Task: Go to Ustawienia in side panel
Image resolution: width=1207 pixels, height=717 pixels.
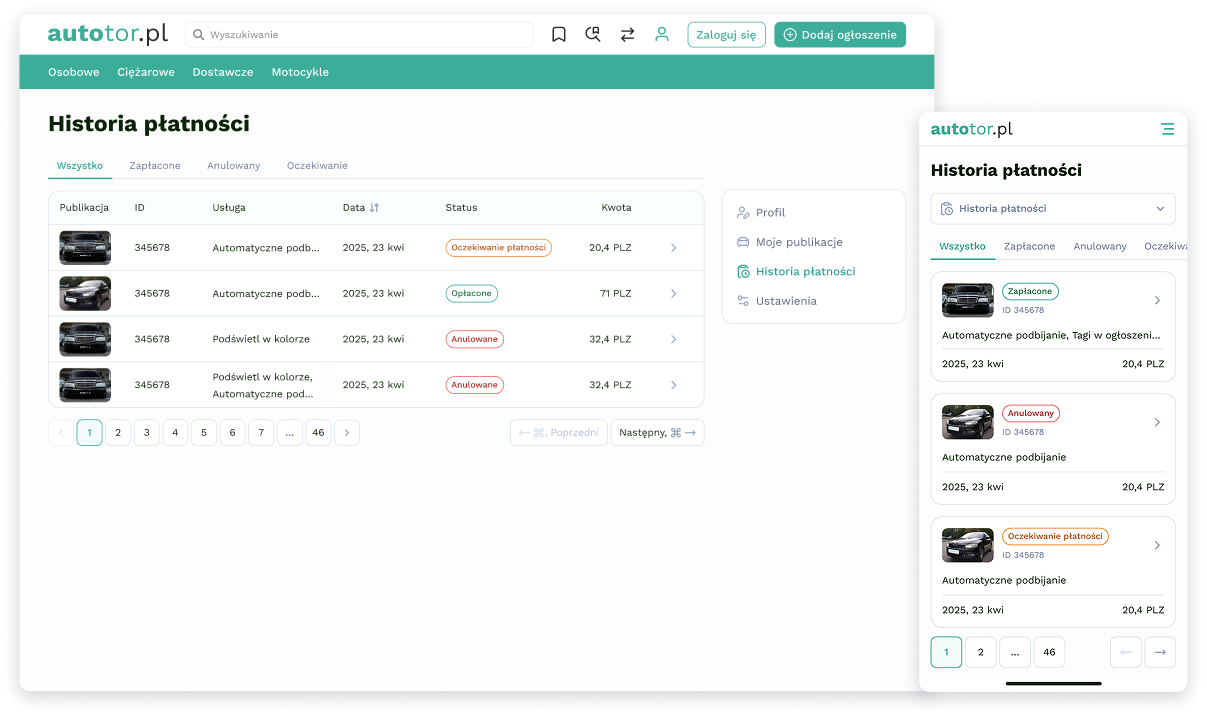Action: 786,300
